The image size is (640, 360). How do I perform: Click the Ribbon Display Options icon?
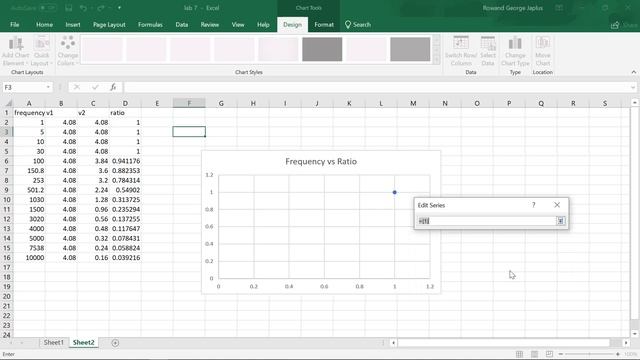[x=559, y=8]
